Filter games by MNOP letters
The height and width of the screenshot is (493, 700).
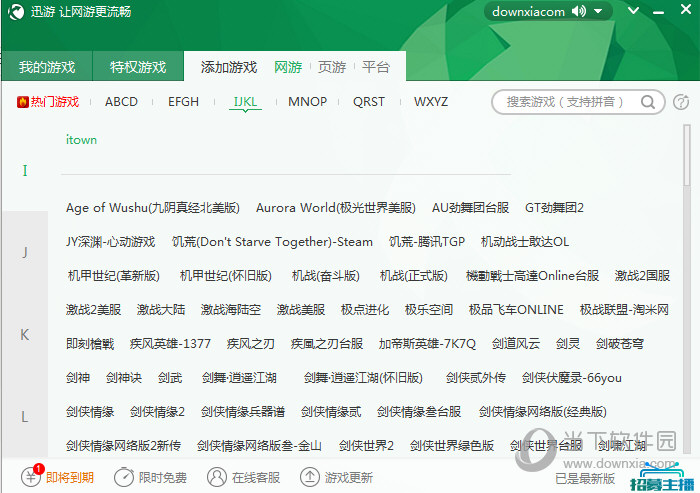click(307, 102)
